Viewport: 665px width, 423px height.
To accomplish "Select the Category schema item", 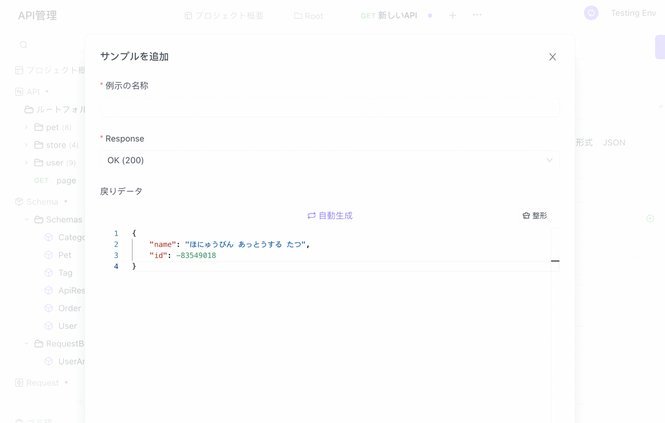I will 64,237.
